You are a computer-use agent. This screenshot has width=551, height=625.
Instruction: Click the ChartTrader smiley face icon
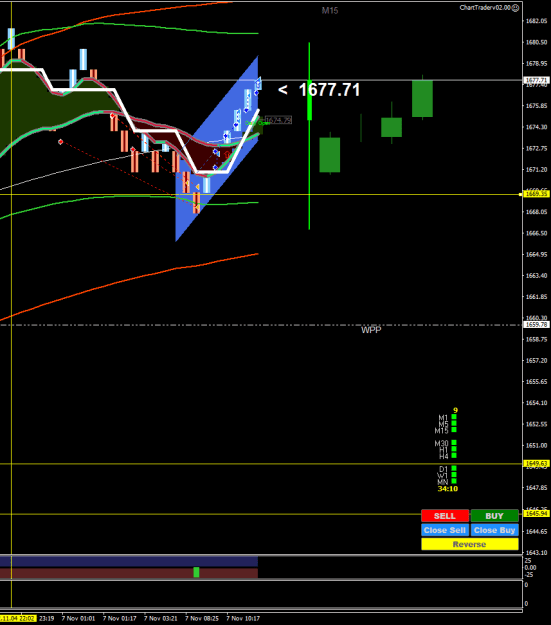click(516, 8)
